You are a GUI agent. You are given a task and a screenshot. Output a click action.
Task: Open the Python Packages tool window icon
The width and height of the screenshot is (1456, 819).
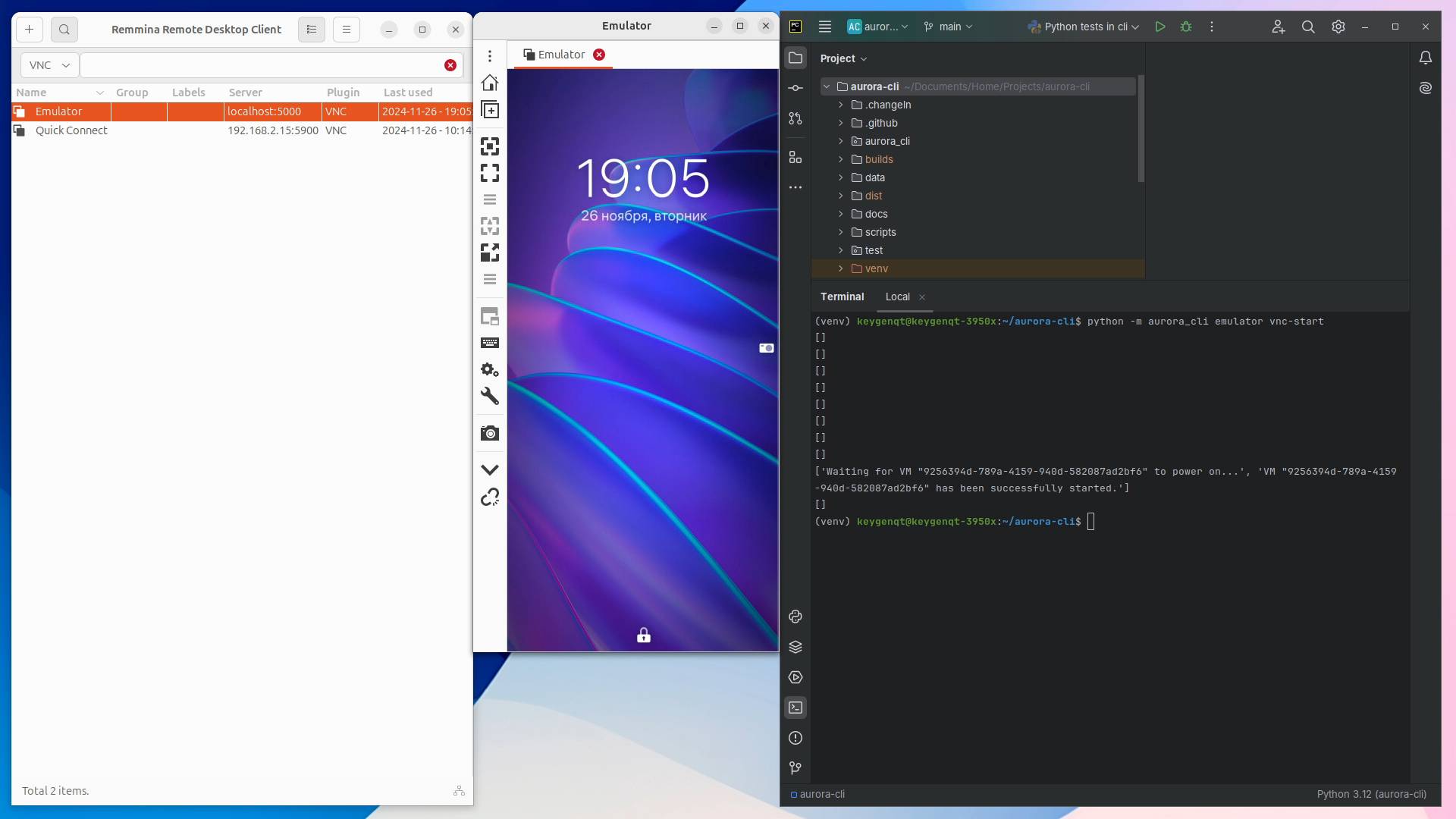[795, 647]
